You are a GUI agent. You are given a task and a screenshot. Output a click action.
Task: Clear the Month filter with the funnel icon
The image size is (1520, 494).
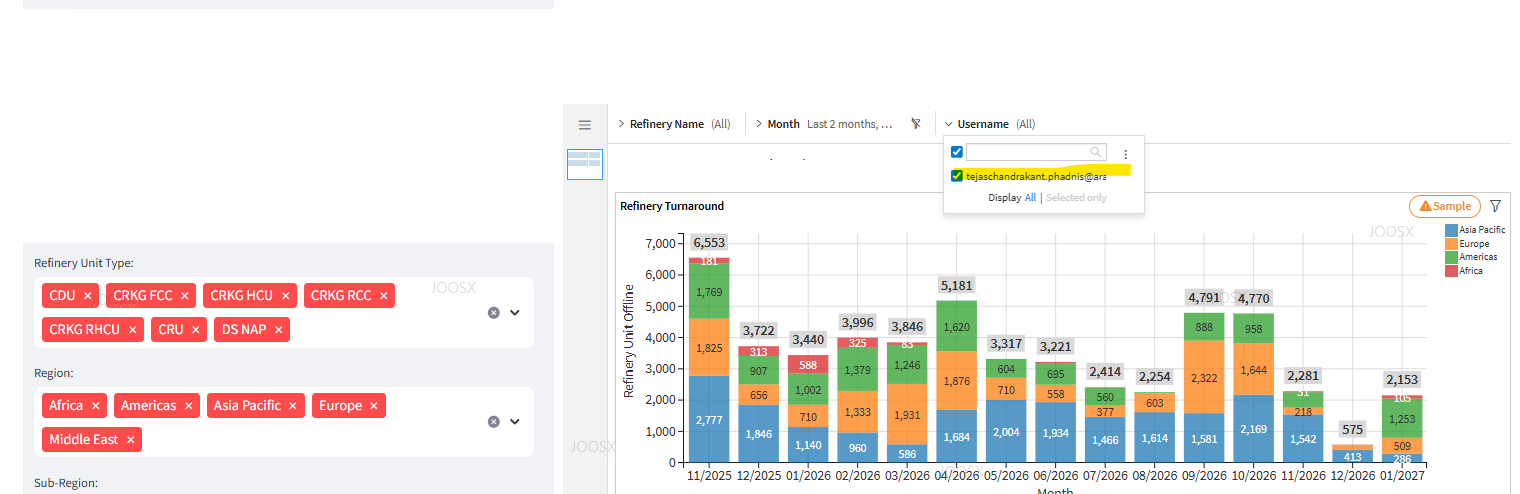point(915,124)
